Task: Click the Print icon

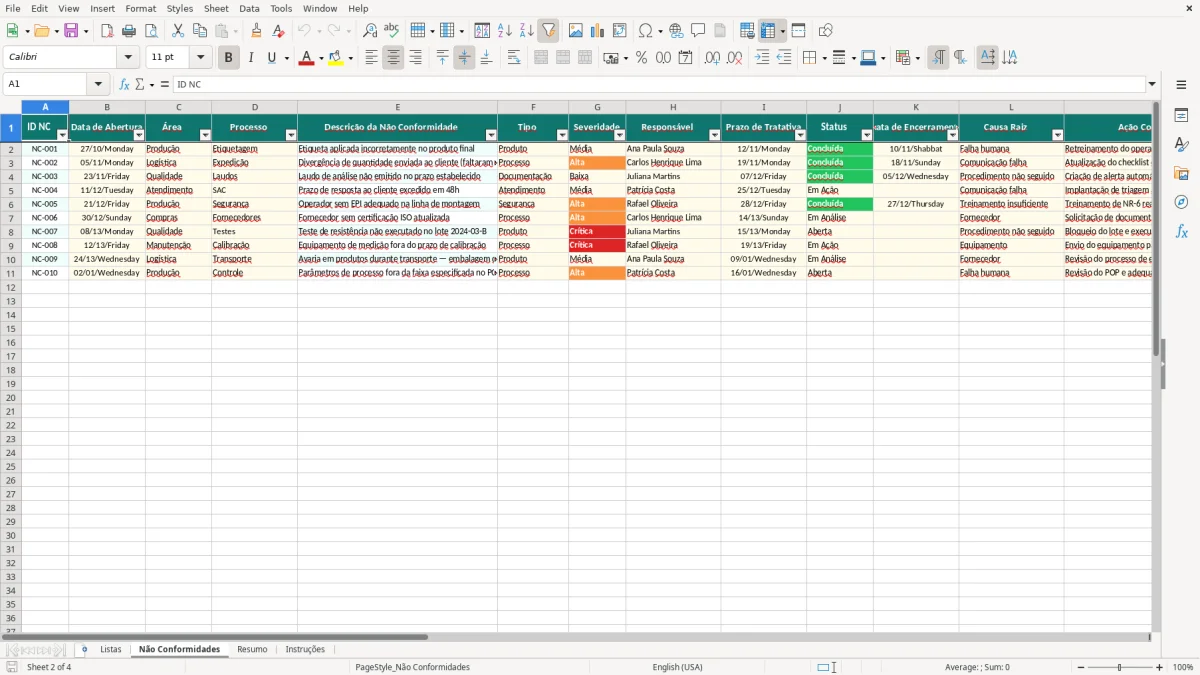Action: click(x=129, y=31)
